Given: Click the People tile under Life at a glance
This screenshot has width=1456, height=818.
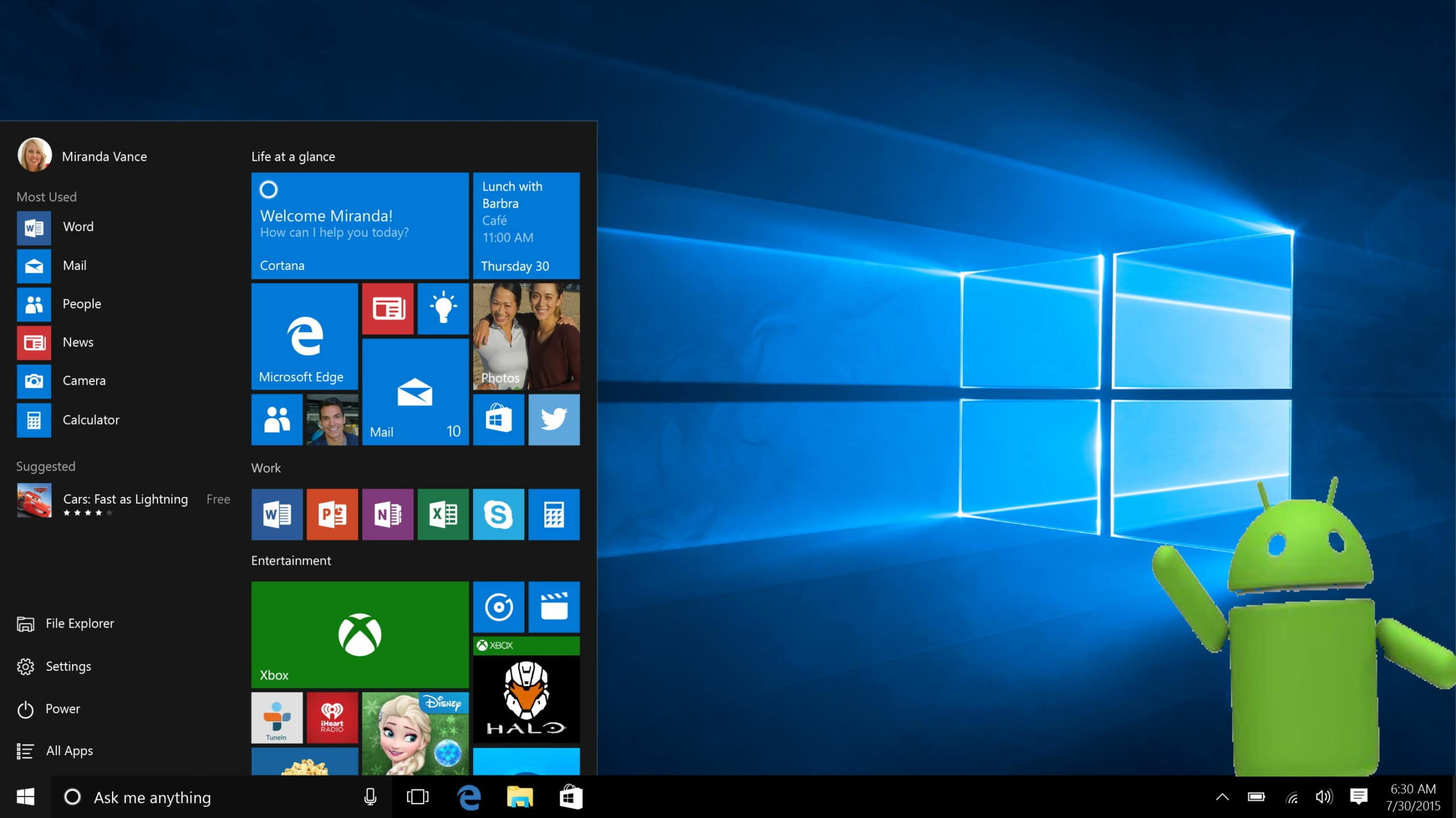Looking at the screenshot, I should [x=277, y=420].
